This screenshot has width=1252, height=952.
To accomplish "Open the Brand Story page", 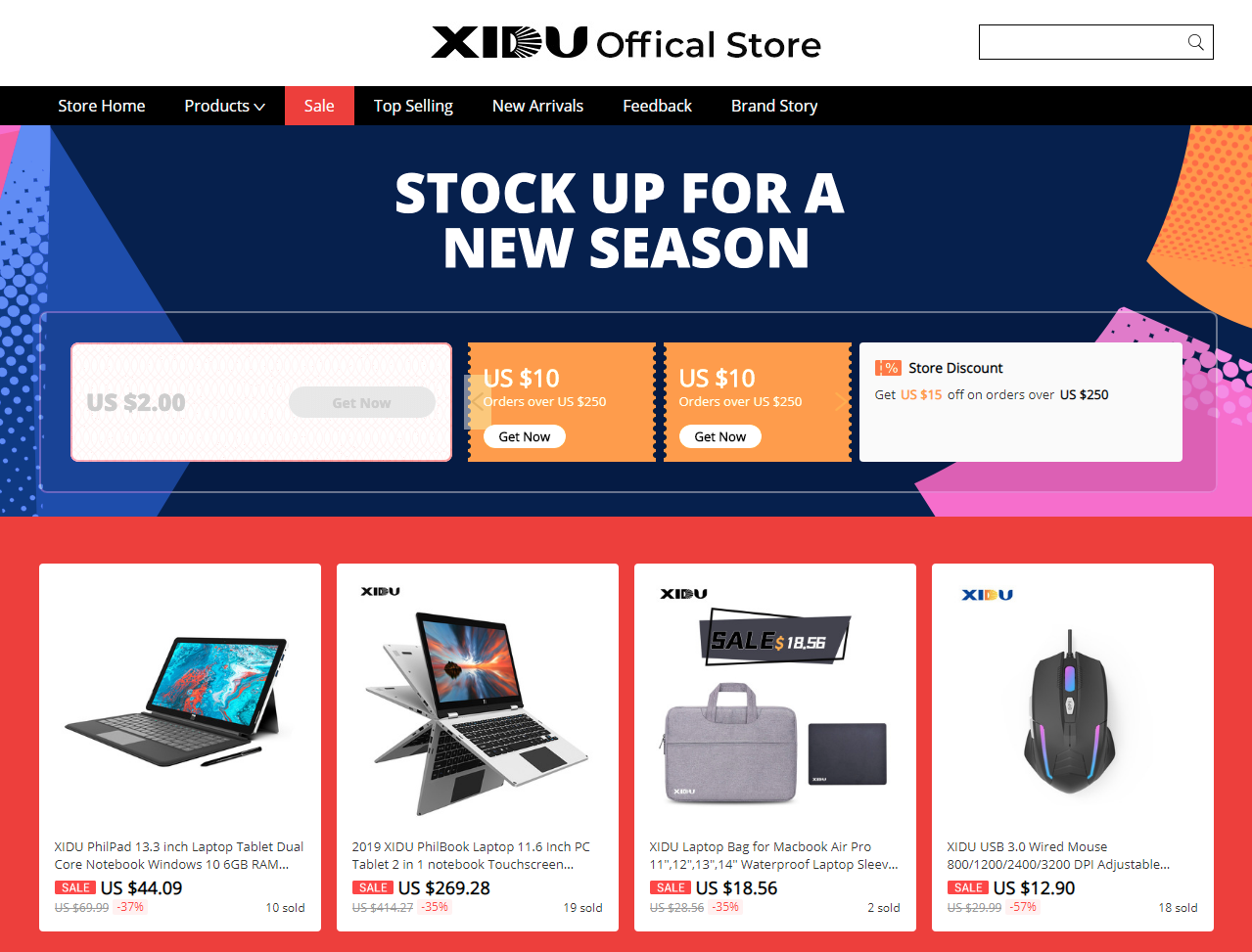I will 774,106.
